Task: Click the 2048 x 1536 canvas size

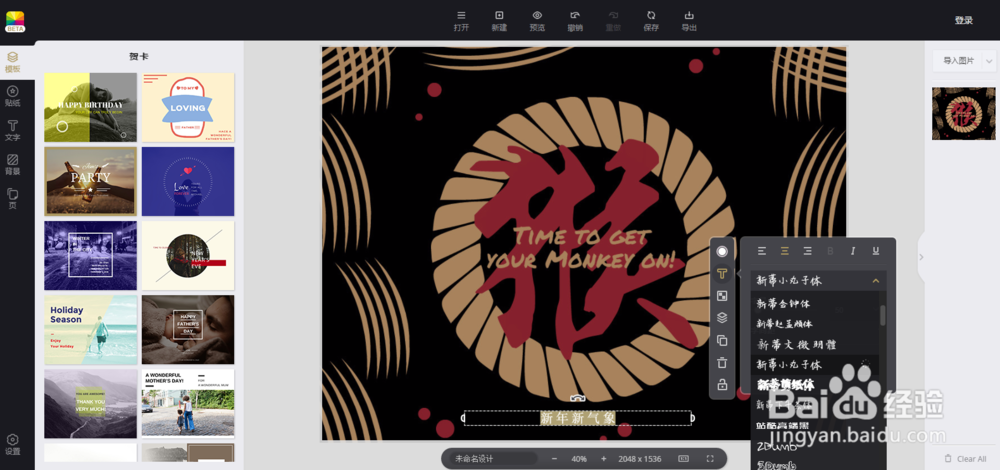Action: 640,459
